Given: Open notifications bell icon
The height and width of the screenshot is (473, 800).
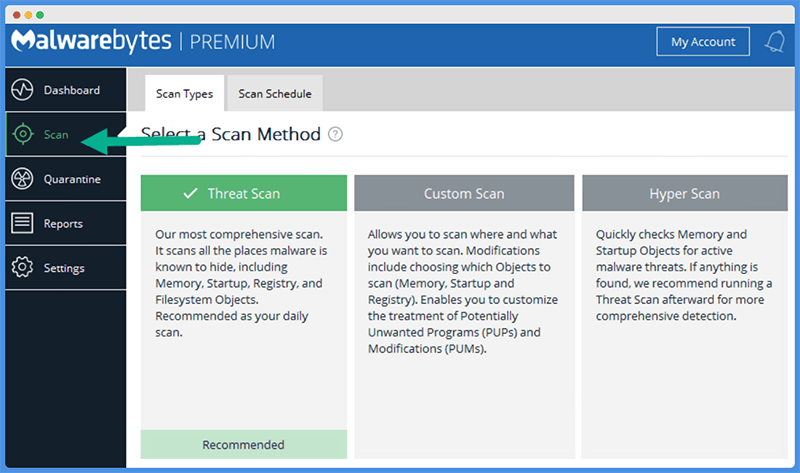Looking at the screenshot, I should click(775, 41).
